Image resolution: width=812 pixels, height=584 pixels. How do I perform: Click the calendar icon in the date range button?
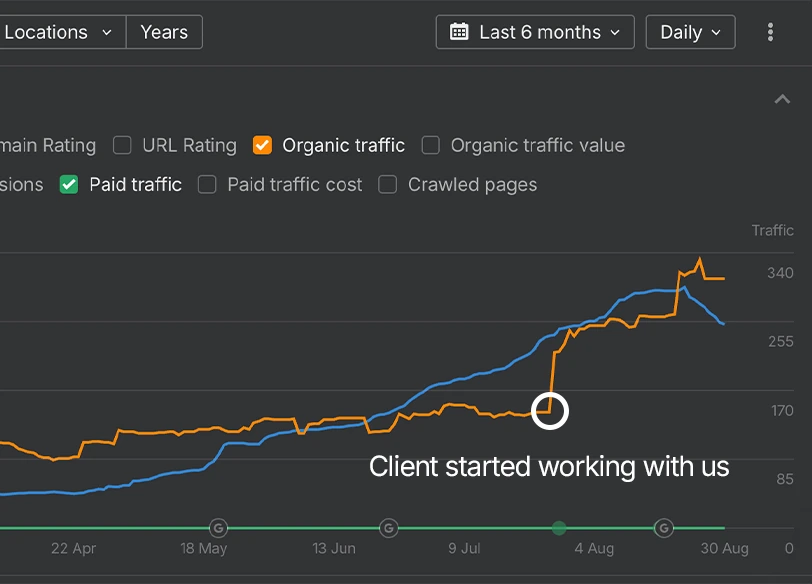(459, 32)
